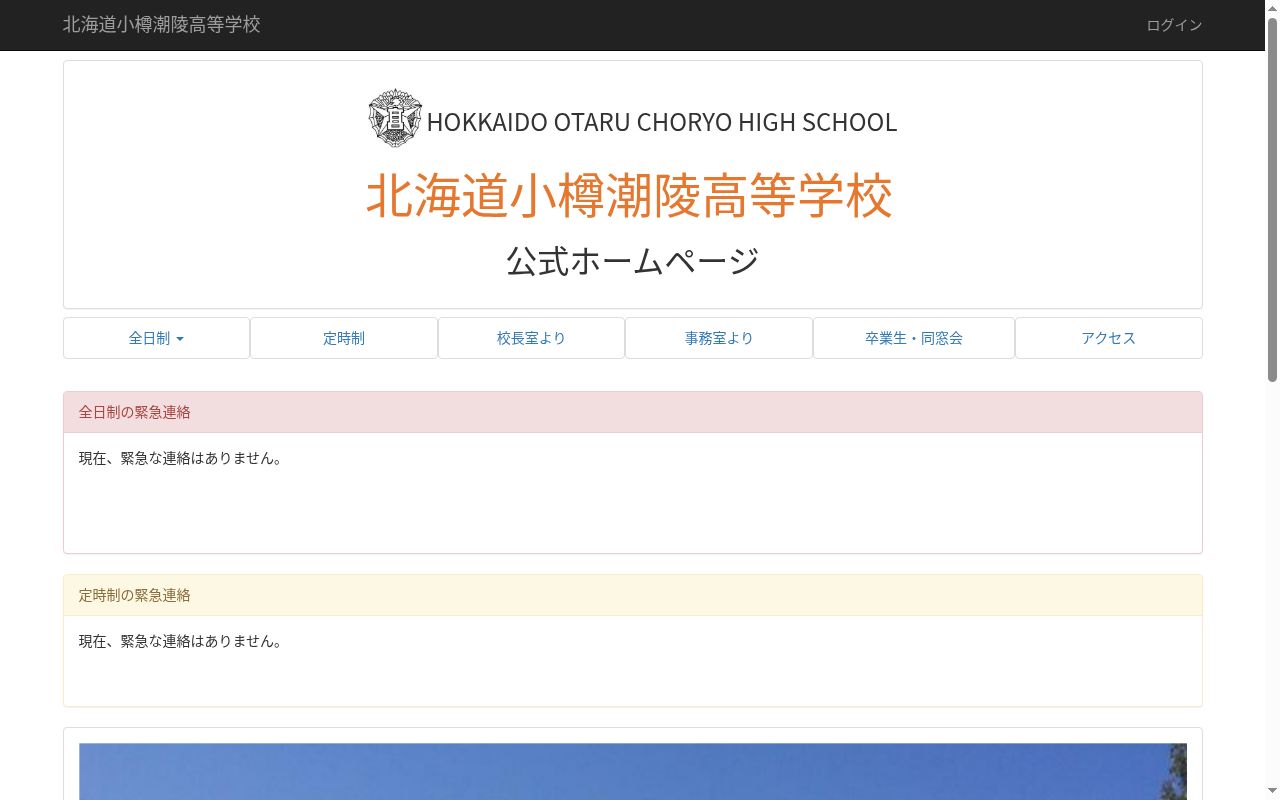
Task: Click the 公式ホームページ heading
Action: pyautogui.click(x=633, y=261)
